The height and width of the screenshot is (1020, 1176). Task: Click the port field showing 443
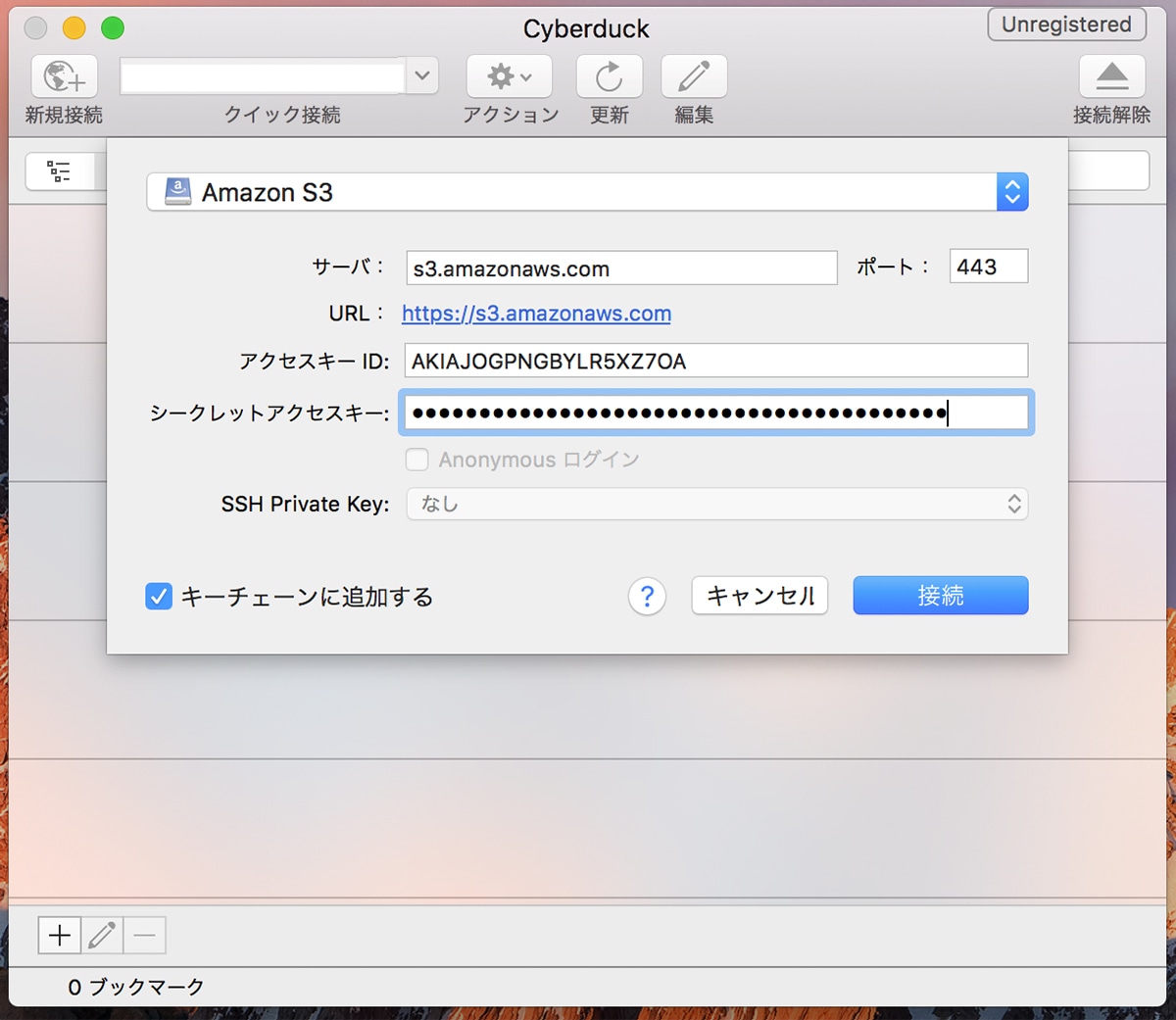click(989, 267)
